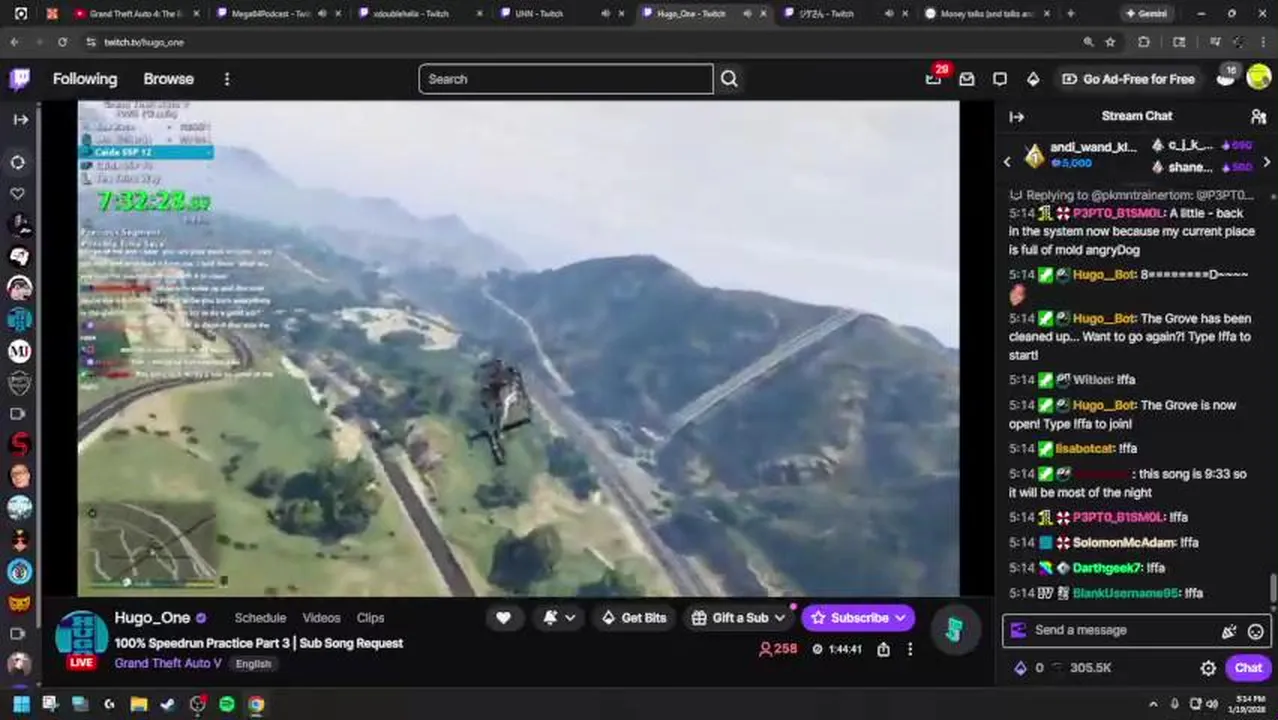Toggle the follow heart button

point(503,618)
